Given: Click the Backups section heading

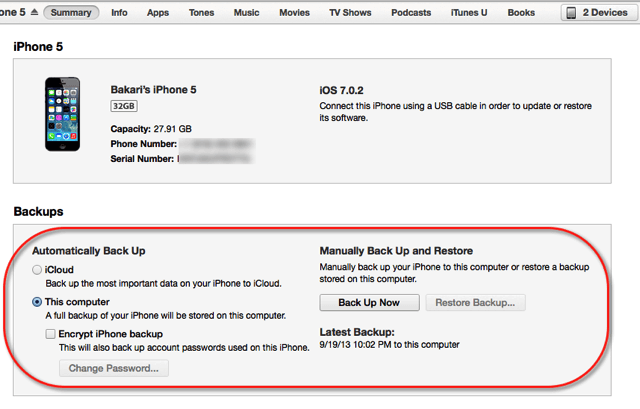Looking at the screenshot, I should point(38,211).
